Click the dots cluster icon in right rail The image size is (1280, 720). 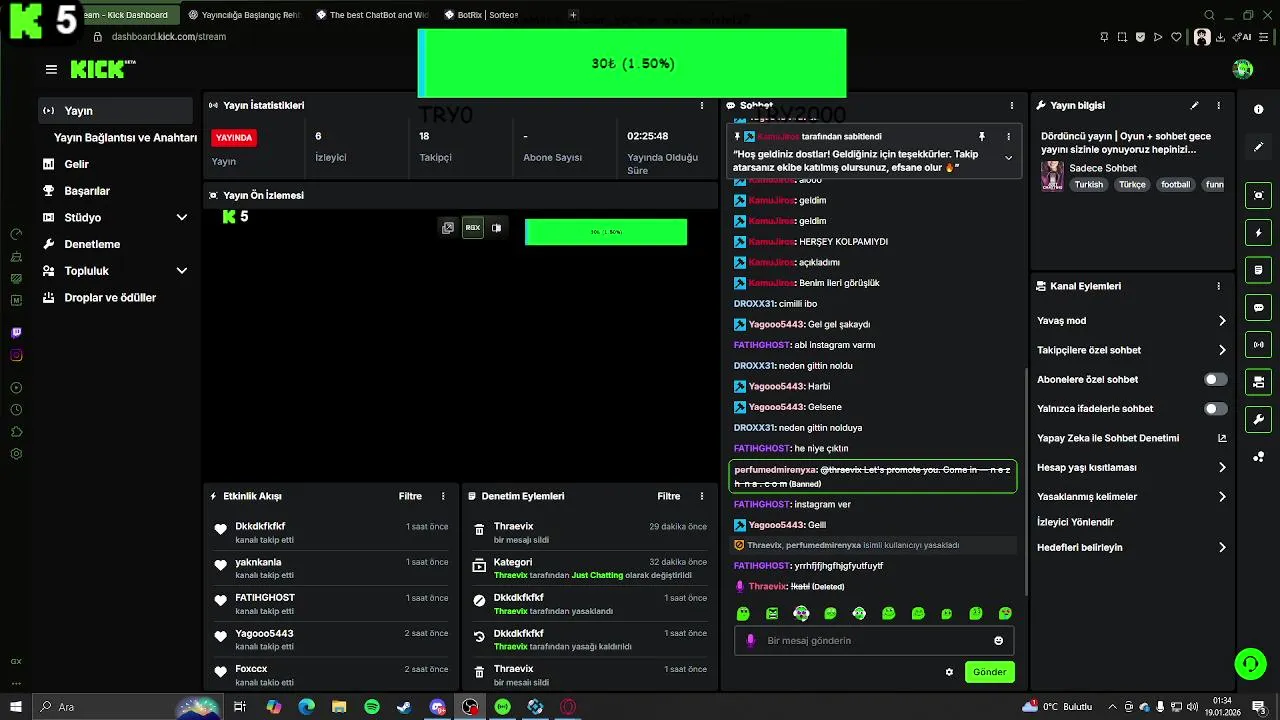(1258, 457)
